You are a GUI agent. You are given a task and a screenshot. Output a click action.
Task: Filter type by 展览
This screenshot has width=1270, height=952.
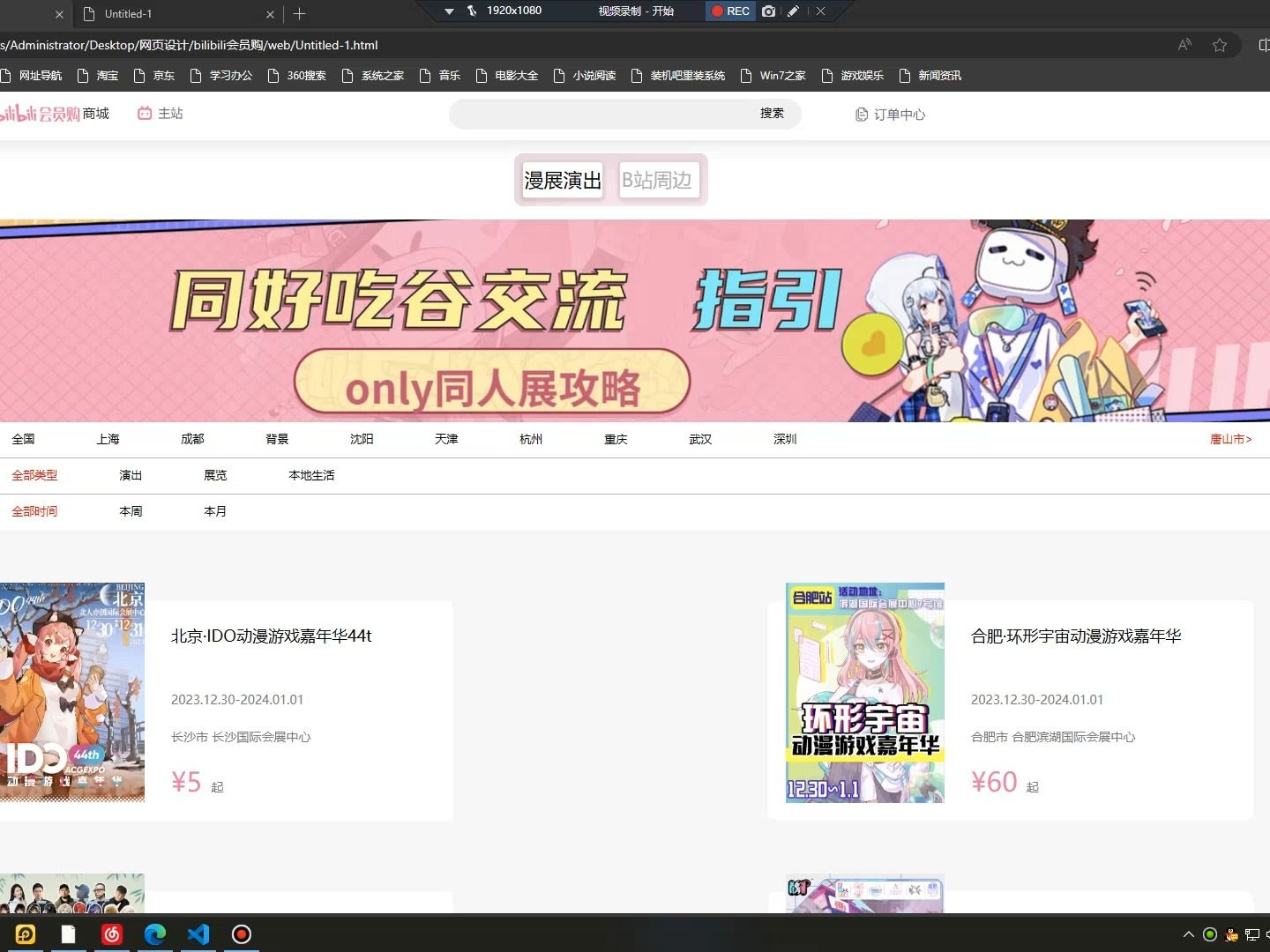215,475
